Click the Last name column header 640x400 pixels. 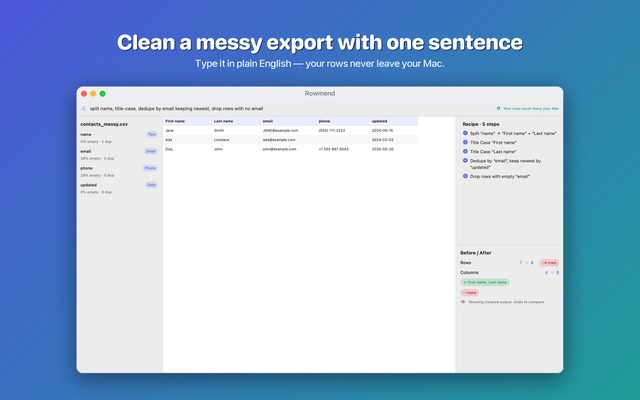coord(224,121)
